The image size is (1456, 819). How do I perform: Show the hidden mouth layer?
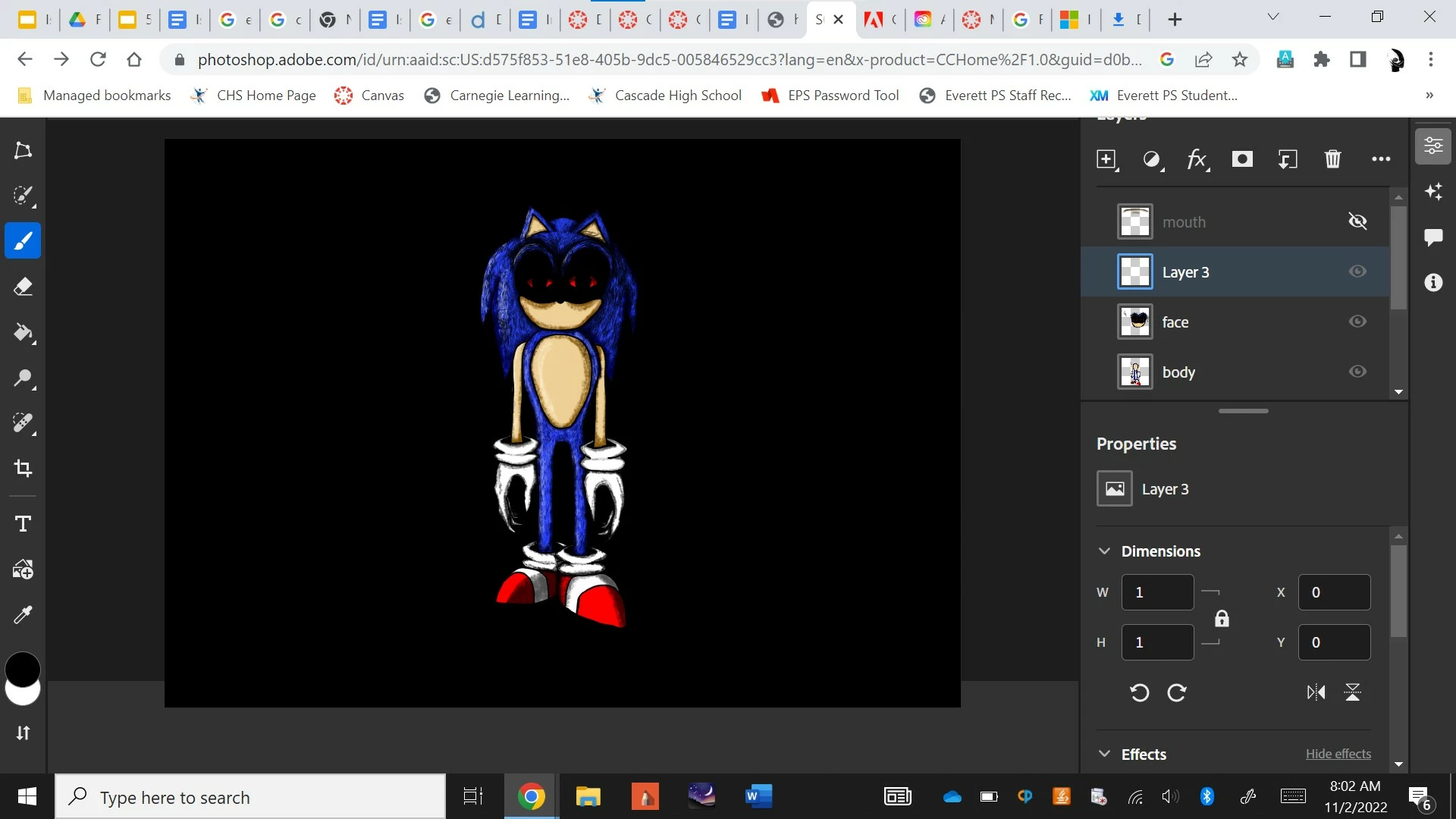tap(1357, 221)
